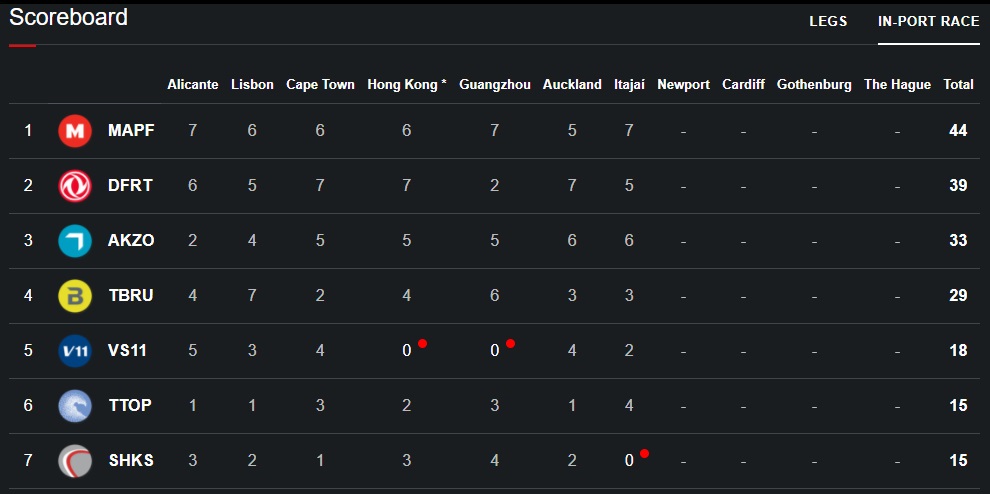Screen dimensions: 990x494
Task: Click the Scoreboard heading
Action: [69, 18]
